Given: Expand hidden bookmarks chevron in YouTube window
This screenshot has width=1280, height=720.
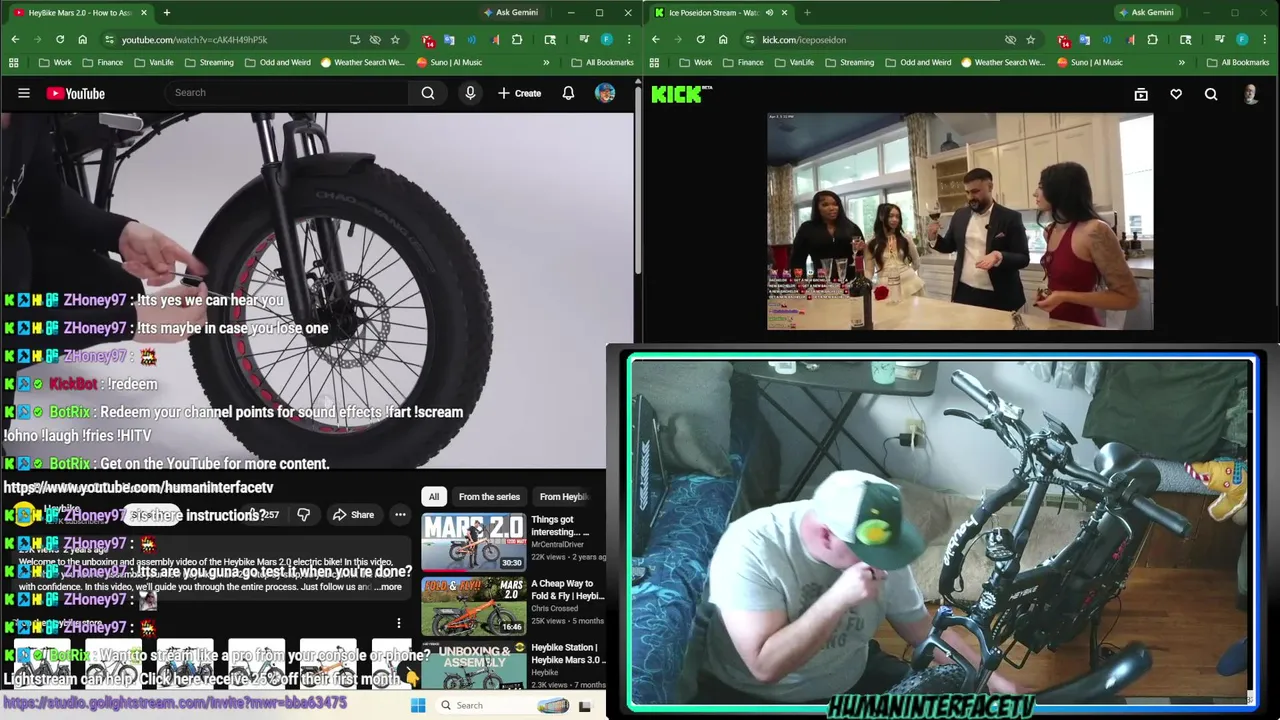Looking at the screenshot, I should tap(546, 62).
